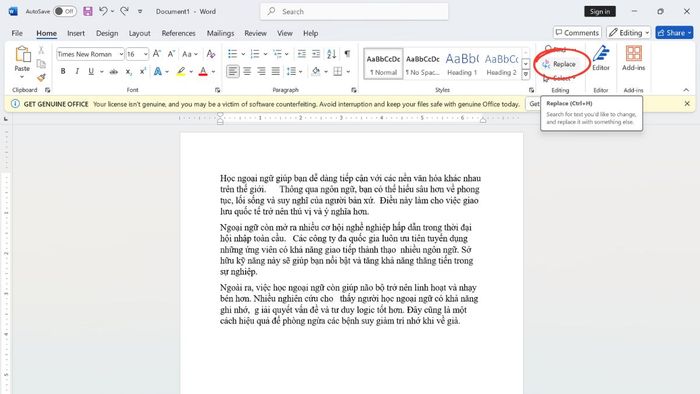
Task: Apply Text Effects with the glowing A icon
Action: tap(158, 71)
